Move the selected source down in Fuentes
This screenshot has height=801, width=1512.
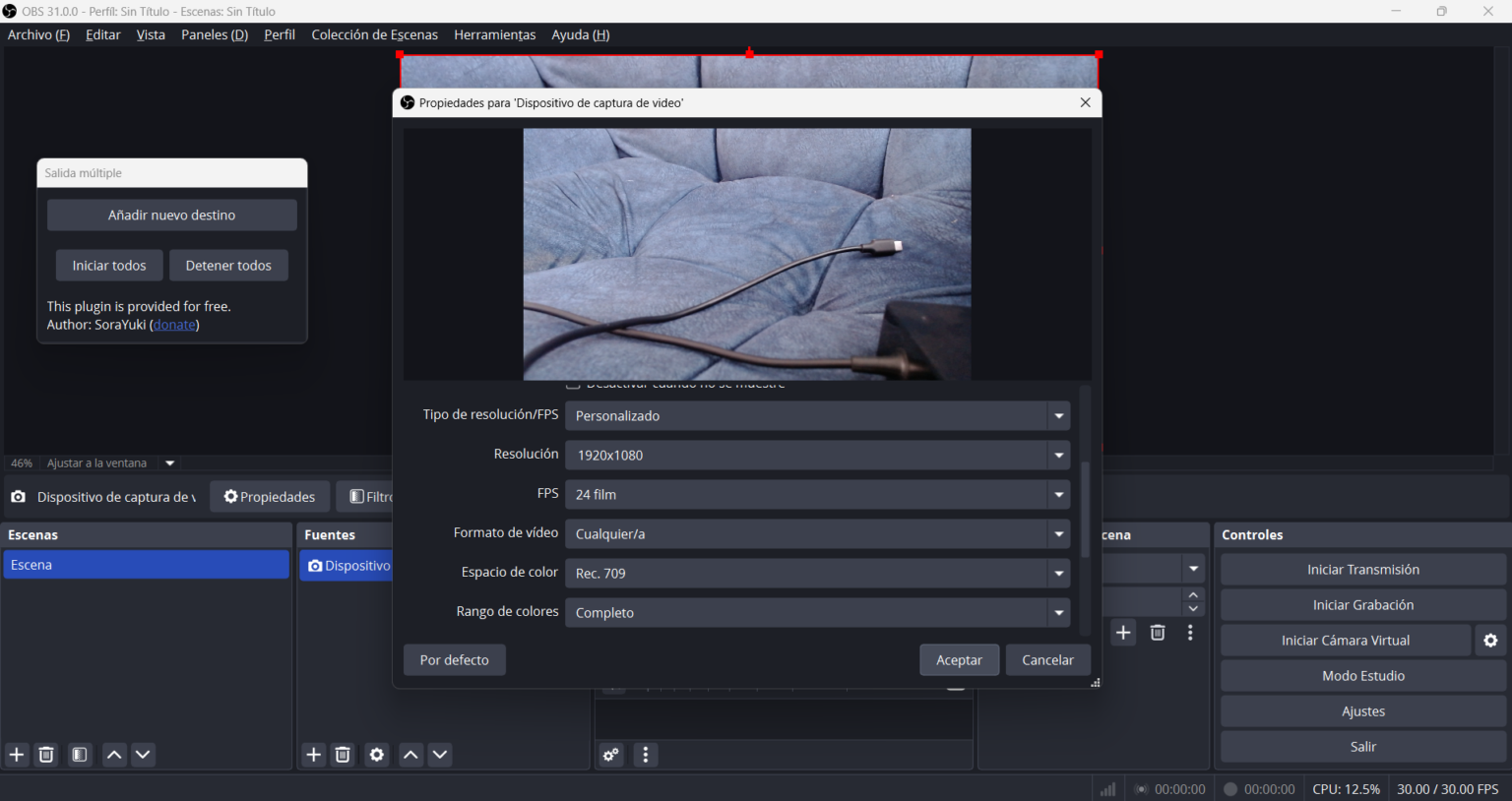point(440,755)
